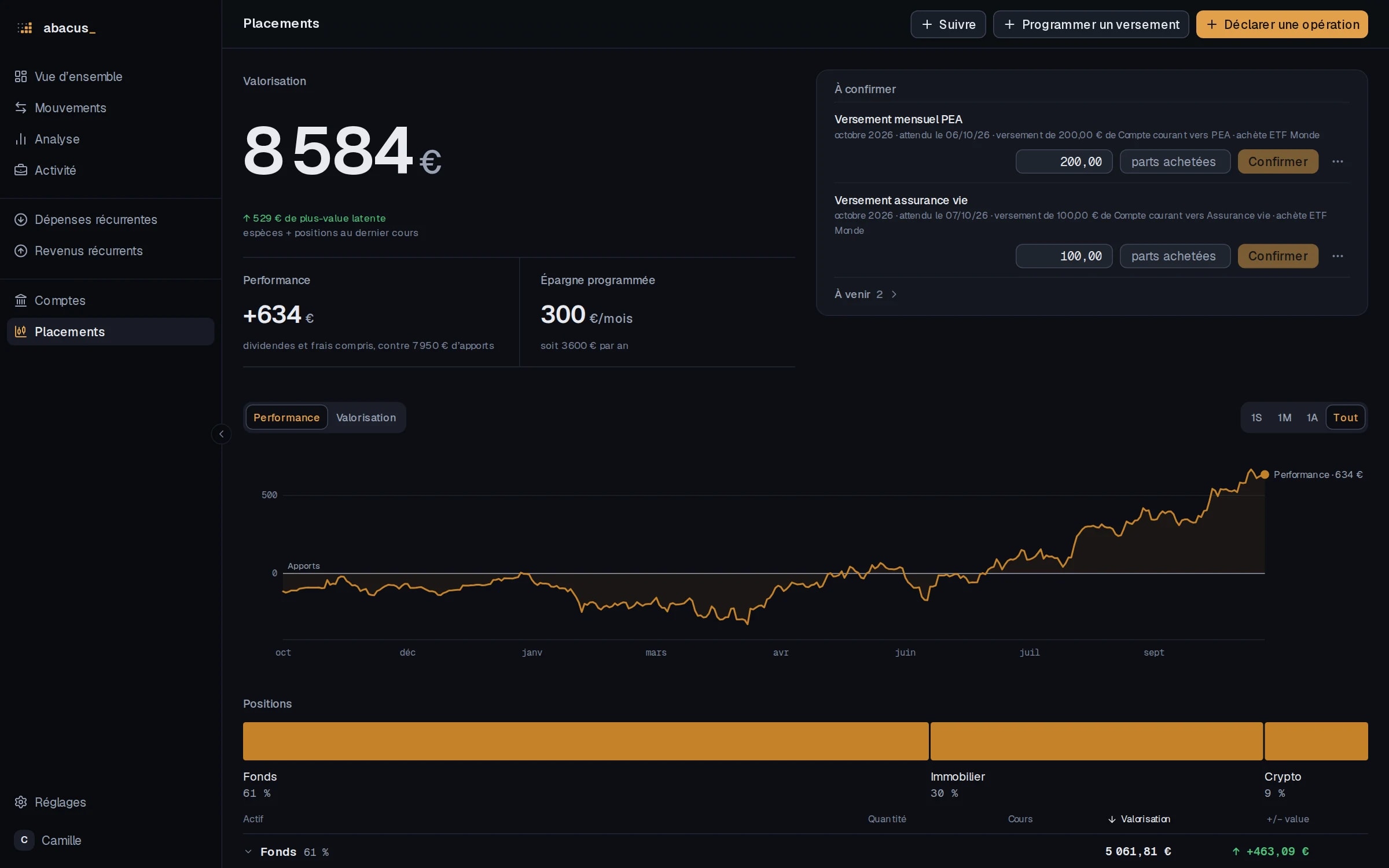Click the Mouvements arrows icon
This screenshot has width=1389, height=868.
[x=21, y=108]
